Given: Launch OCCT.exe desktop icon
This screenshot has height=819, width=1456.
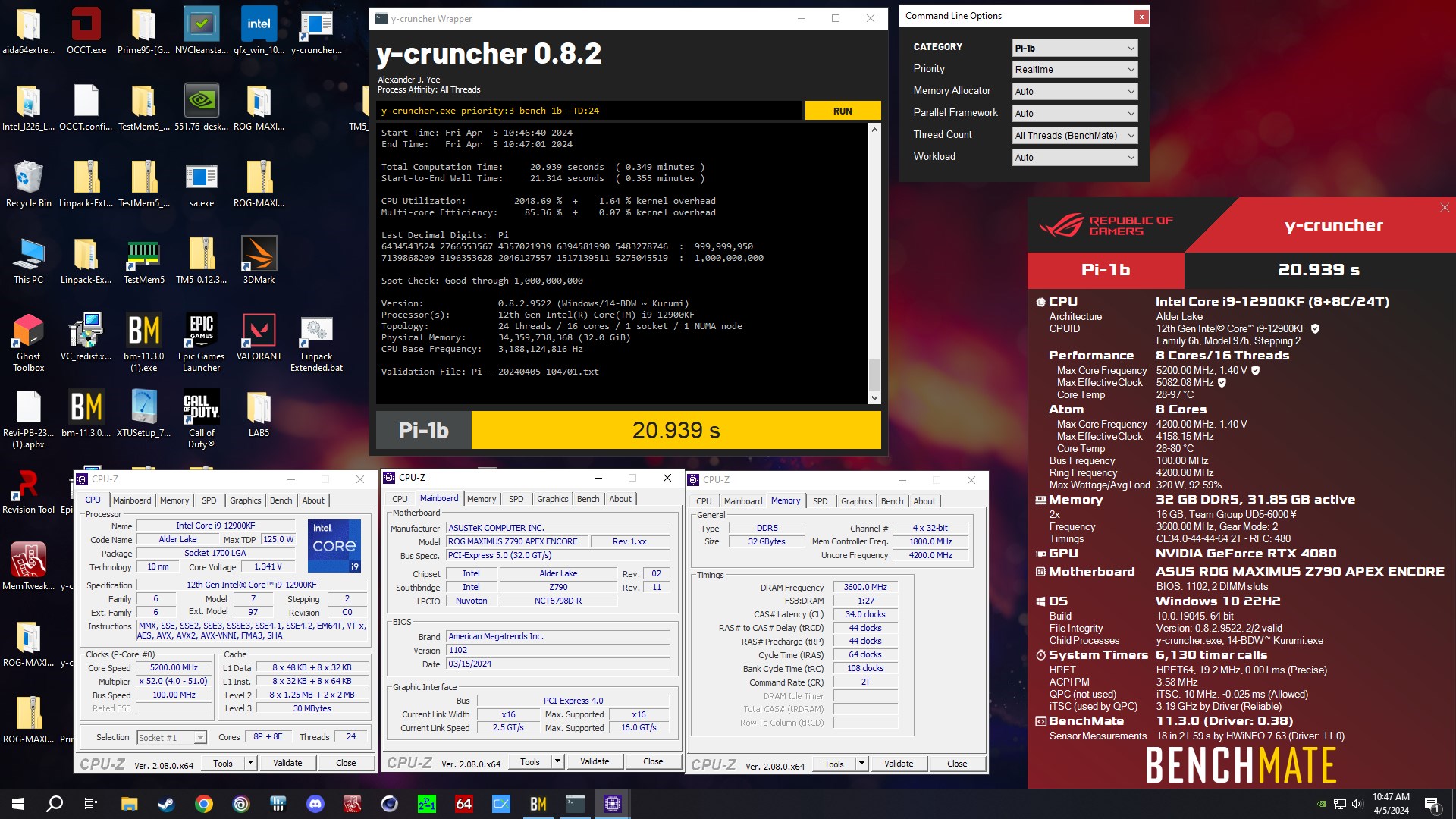Looking at the screenshot, I should tap(86, 31).
